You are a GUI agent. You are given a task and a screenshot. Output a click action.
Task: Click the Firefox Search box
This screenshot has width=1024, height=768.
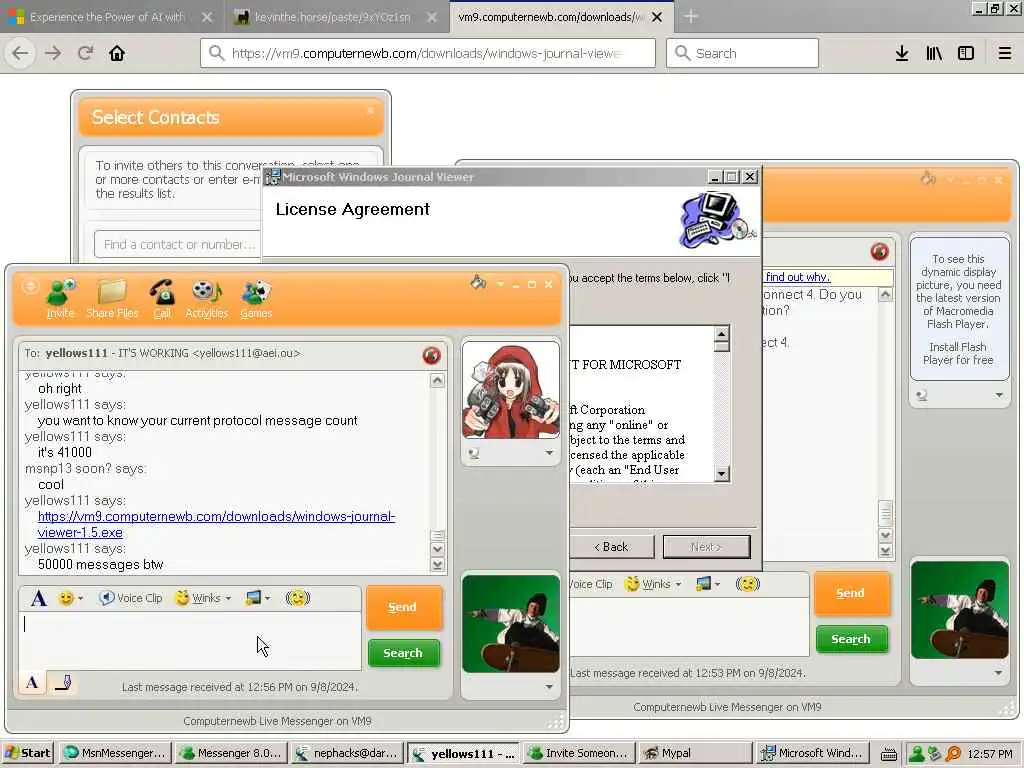[x=743, y=53]
